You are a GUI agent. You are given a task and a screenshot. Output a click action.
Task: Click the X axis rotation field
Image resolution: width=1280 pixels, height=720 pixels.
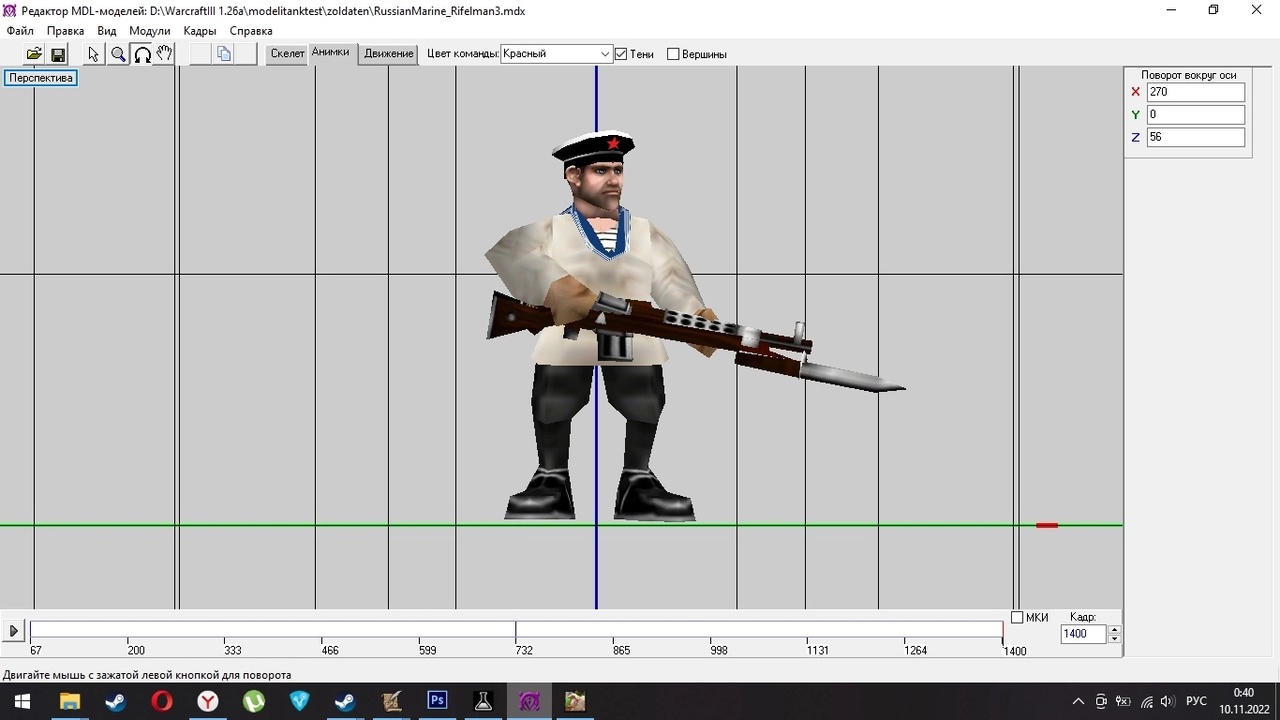pos(1196,92)
